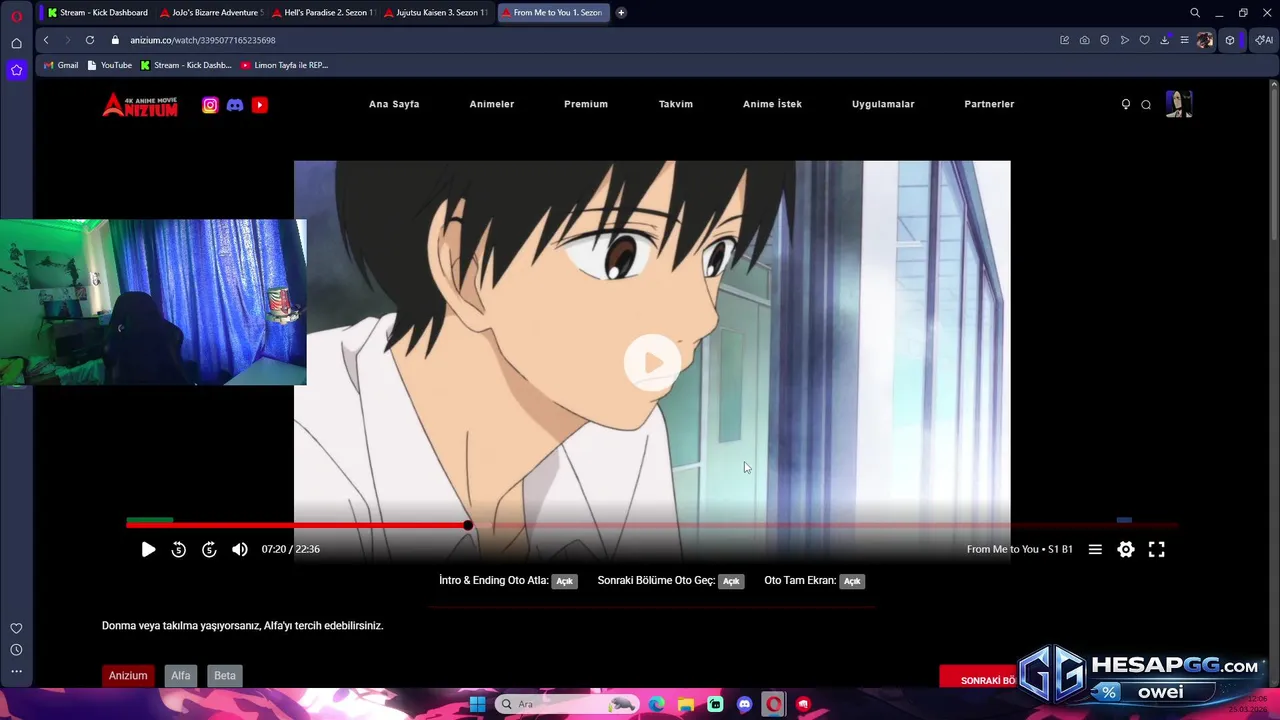Open the episode list icon in player
Viewport: 1280px width, 720px height.
(x=1095, y=549)
